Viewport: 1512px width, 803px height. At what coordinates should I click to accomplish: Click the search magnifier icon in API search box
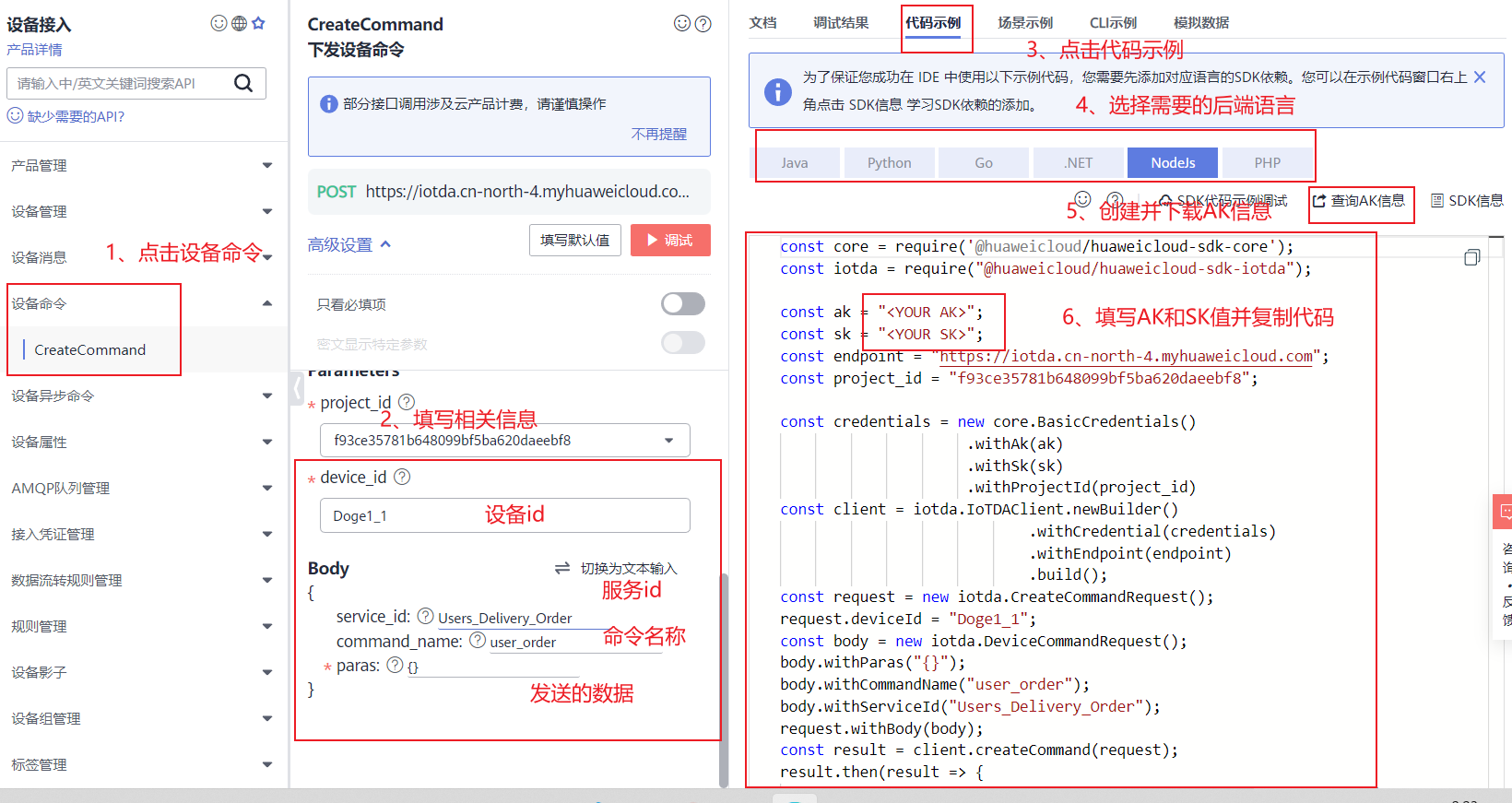point(243,83)
